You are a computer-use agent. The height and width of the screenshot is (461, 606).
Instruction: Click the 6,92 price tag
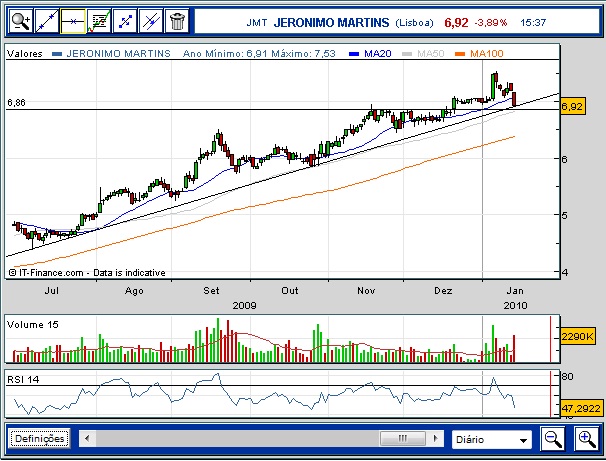click(x=572, y=106)
